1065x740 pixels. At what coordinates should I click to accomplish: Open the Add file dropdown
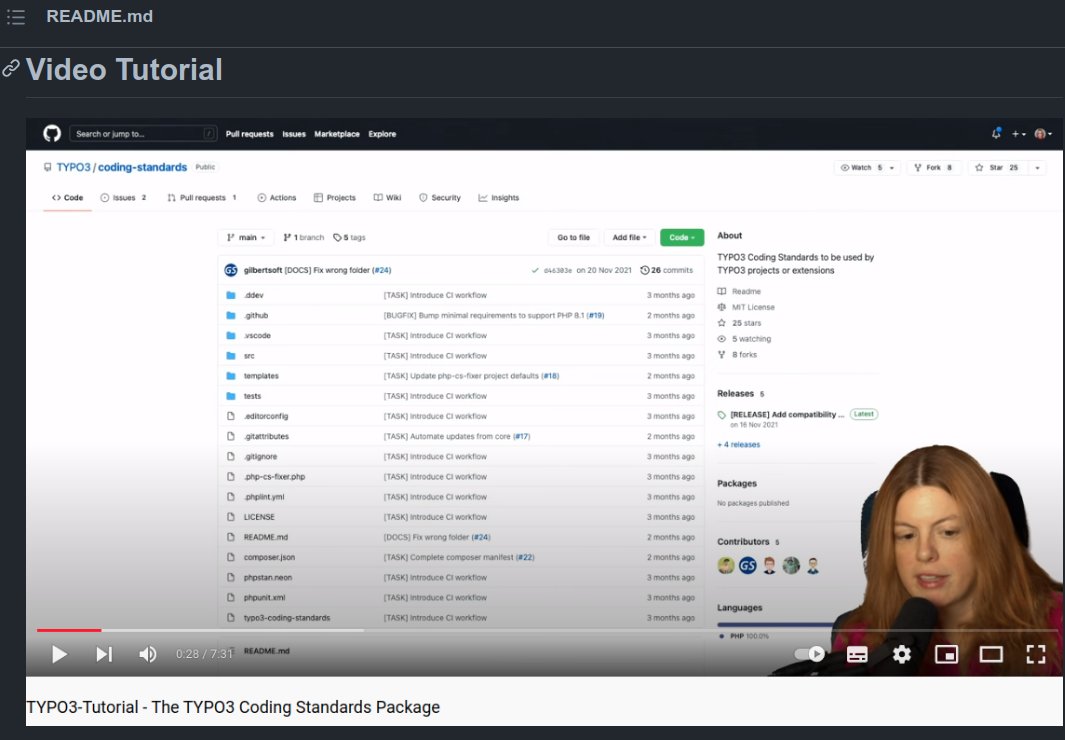click(629, 238)
